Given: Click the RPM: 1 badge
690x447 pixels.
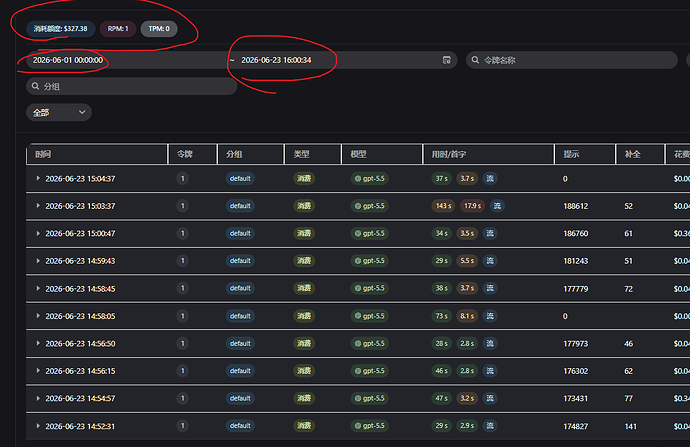Looking at the screenshot, I should (118, 29).
